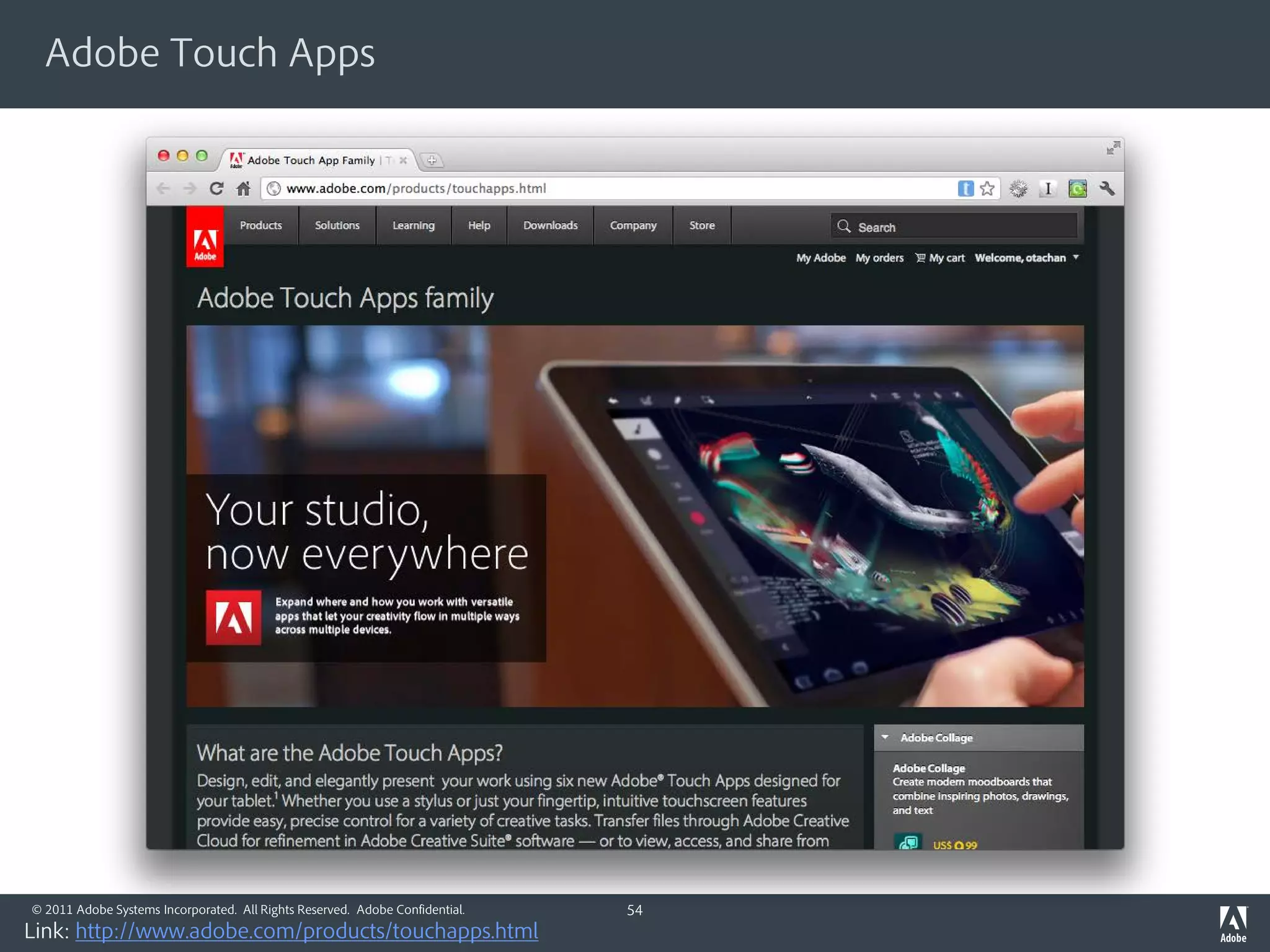Click 'Adobe Touch Apps family' heading

[345, 298]
